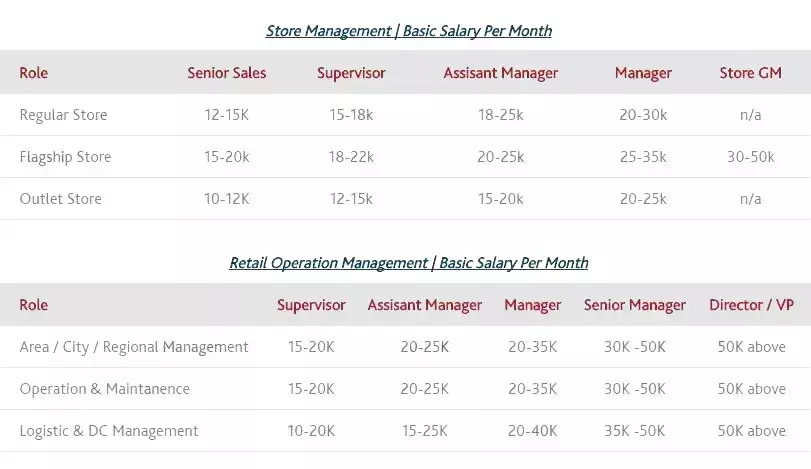Image resolution: width=811 pixels, height=469 pixels.
Task: Click the Director / VP column header
Action: pyautogui.click(x=752, y=305)
